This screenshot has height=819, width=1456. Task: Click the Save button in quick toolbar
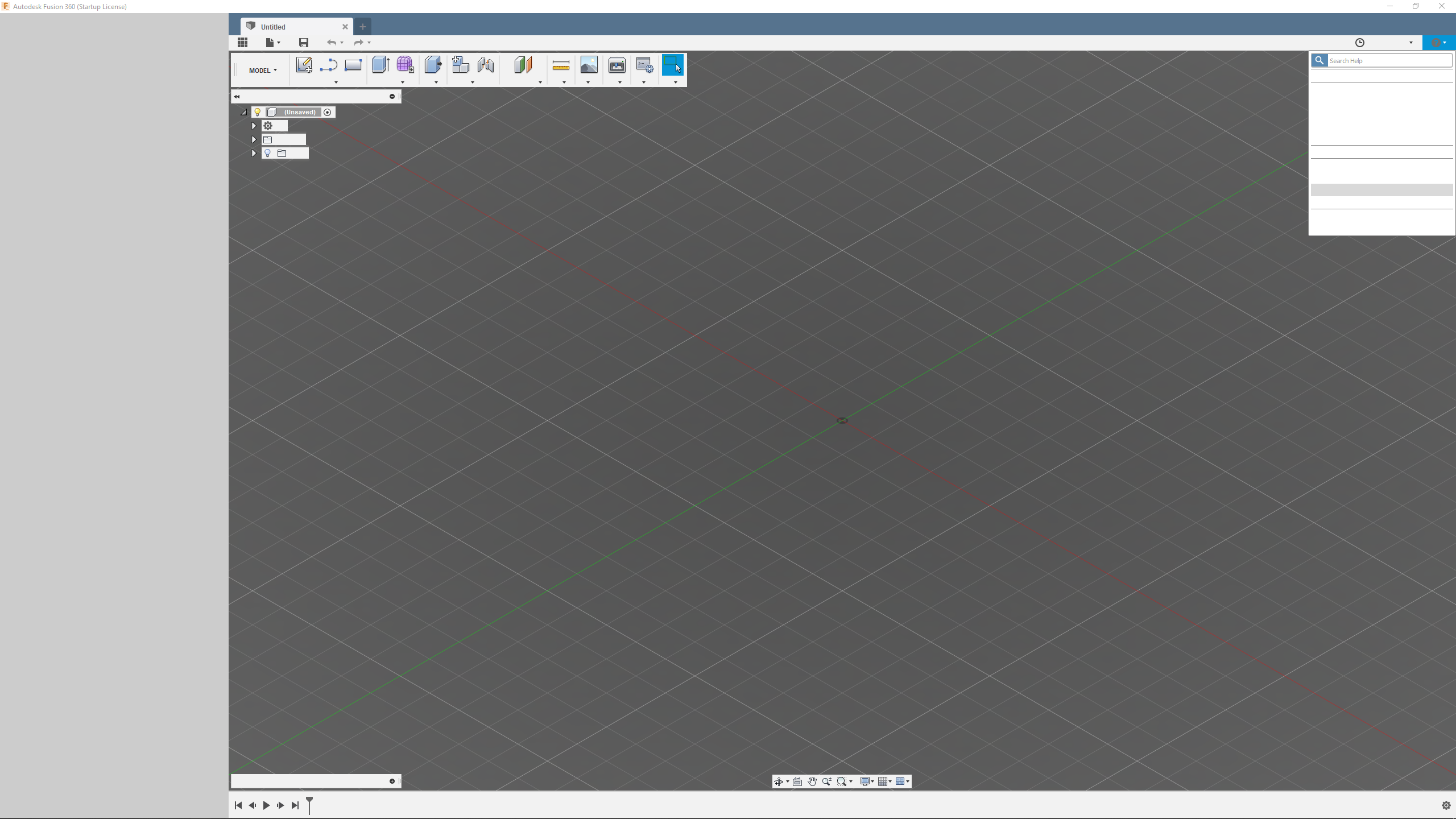click(303, 43)
